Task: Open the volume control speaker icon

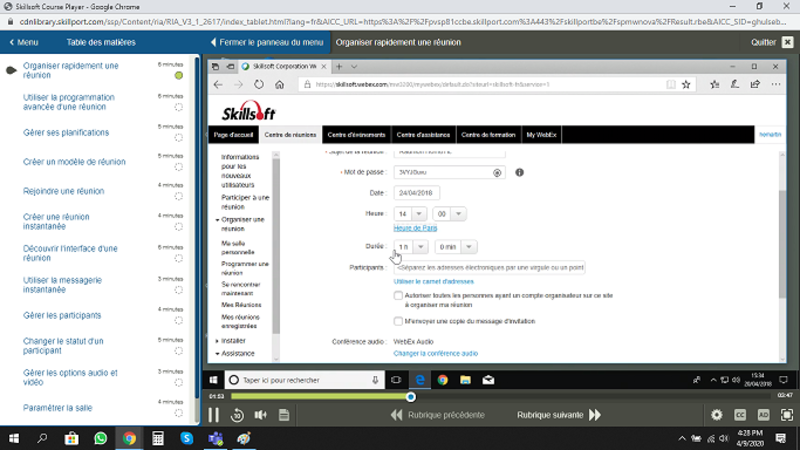Action: (x=261, y=415)
